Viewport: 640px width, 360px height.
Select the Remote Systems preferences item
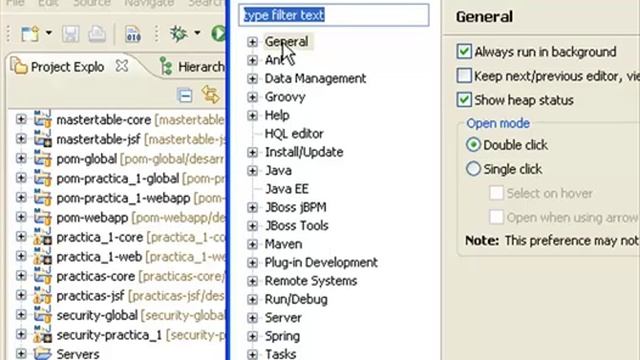coord(311,280)
